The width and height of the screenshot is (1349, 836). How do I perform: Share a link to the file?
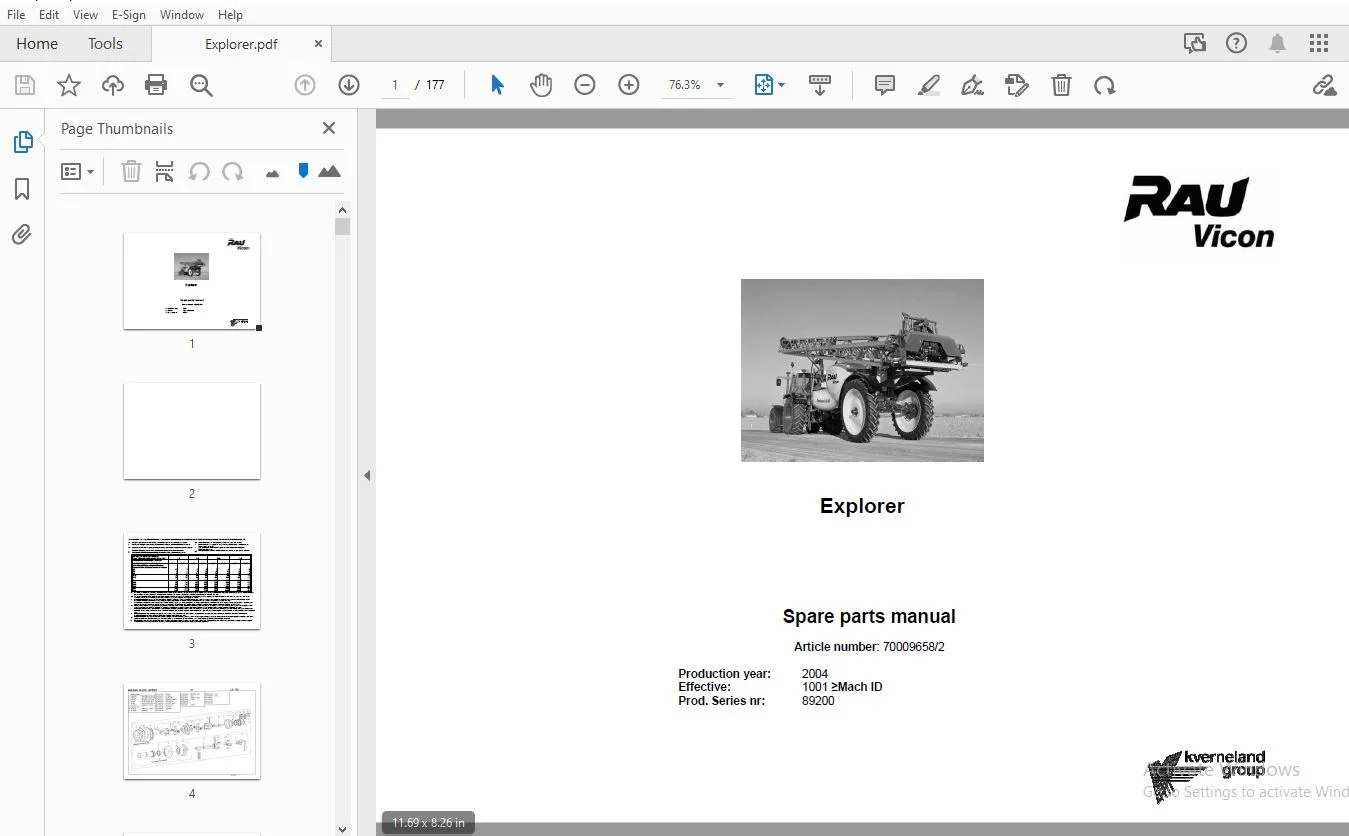coord(1325,85)
